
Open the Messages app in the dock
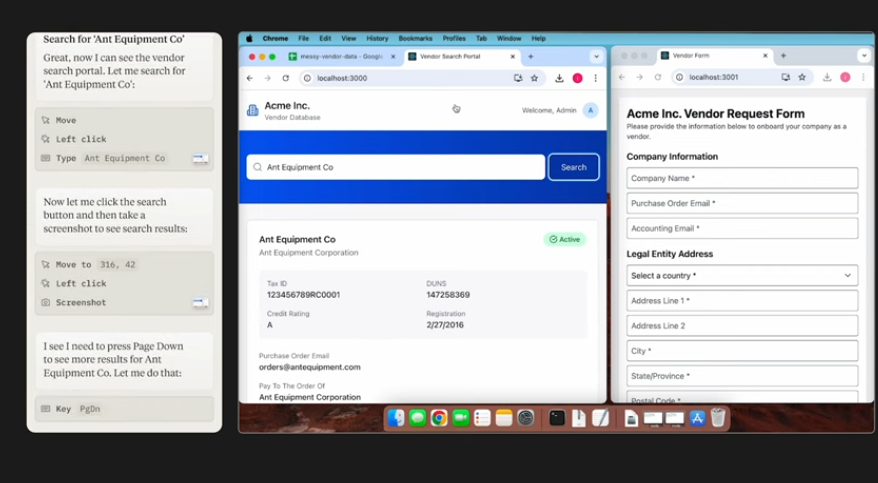tap(417, 418)
